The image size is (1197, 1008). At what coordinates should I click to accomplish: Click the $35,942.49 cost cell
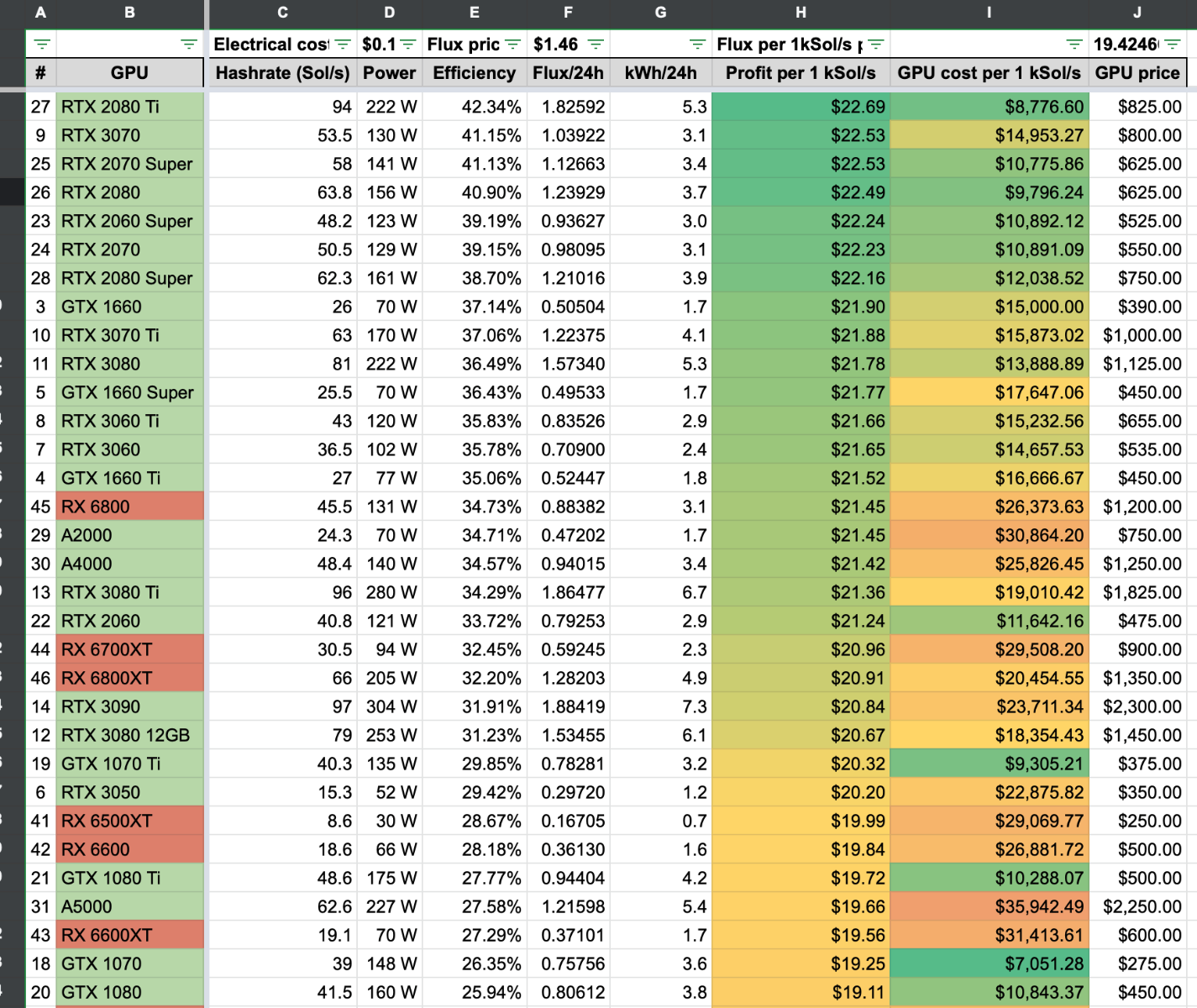click(x=990, y=906)
